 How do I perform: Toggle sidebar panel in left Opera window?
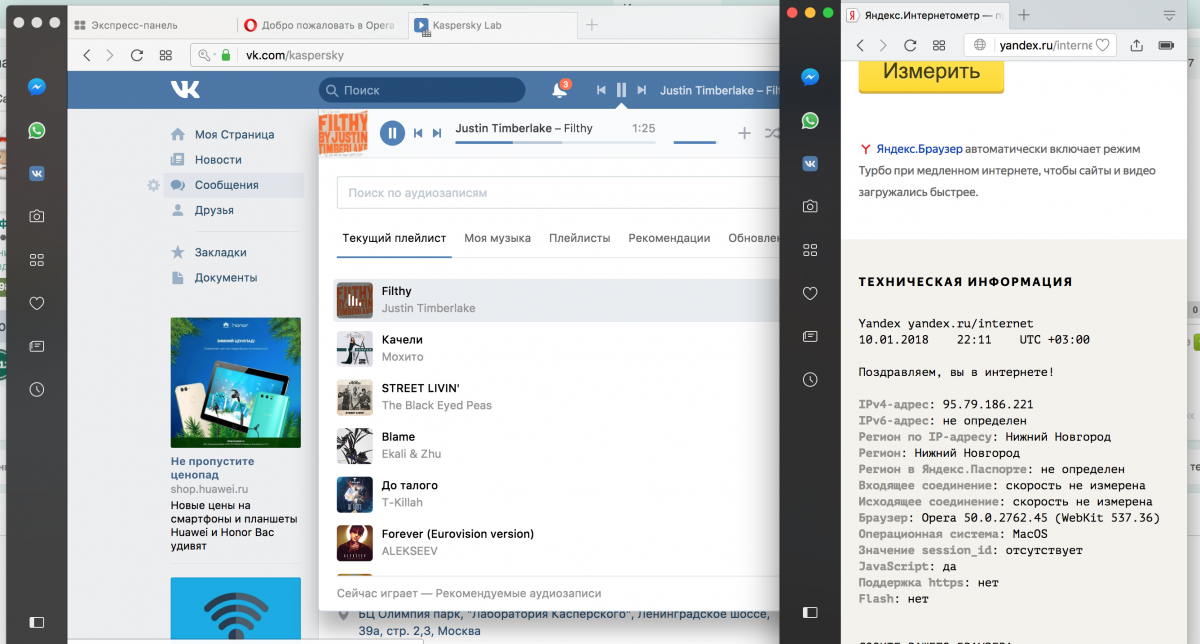(x=36, y=621)
